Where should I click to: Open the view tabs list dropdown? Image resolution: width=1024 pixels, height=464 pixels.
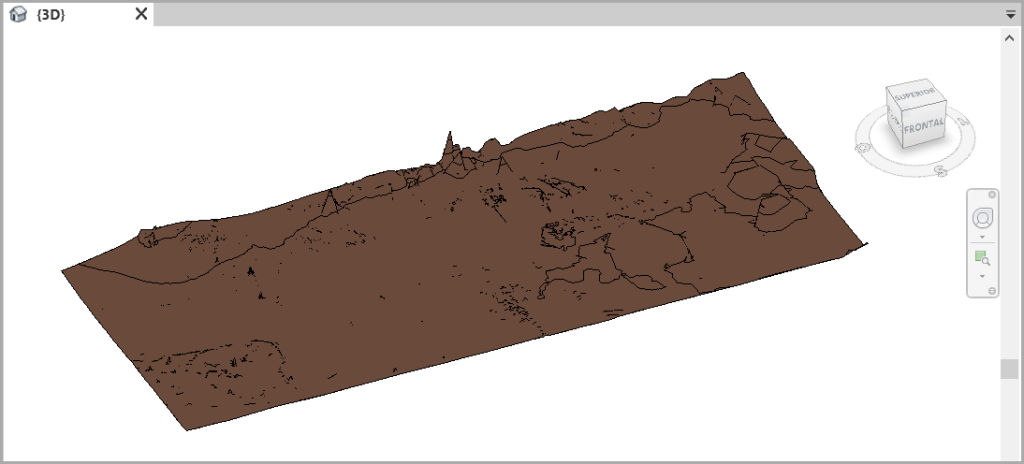point(1010,15)
